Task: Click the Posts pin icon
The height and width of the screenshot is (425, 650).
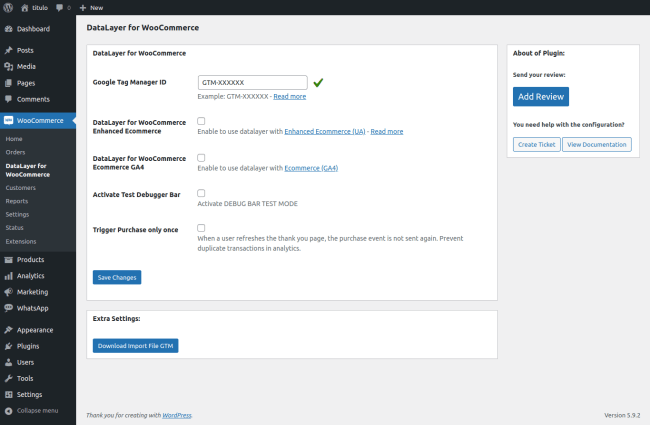Action: [x=8, y=50]
